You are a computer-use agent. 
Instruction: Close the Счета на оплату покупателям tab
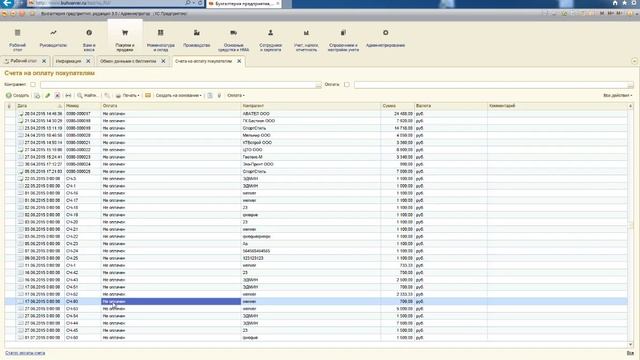click(x=239, y=61)
